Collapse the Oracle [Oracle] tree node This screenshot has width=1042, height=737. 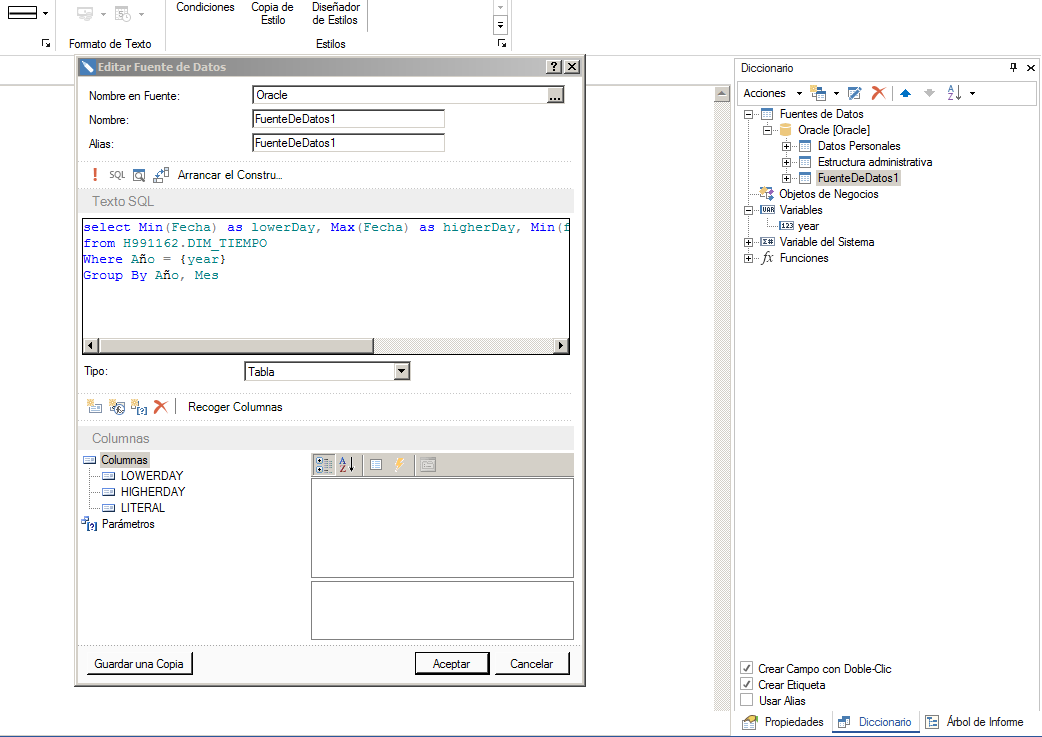point(767,130)
